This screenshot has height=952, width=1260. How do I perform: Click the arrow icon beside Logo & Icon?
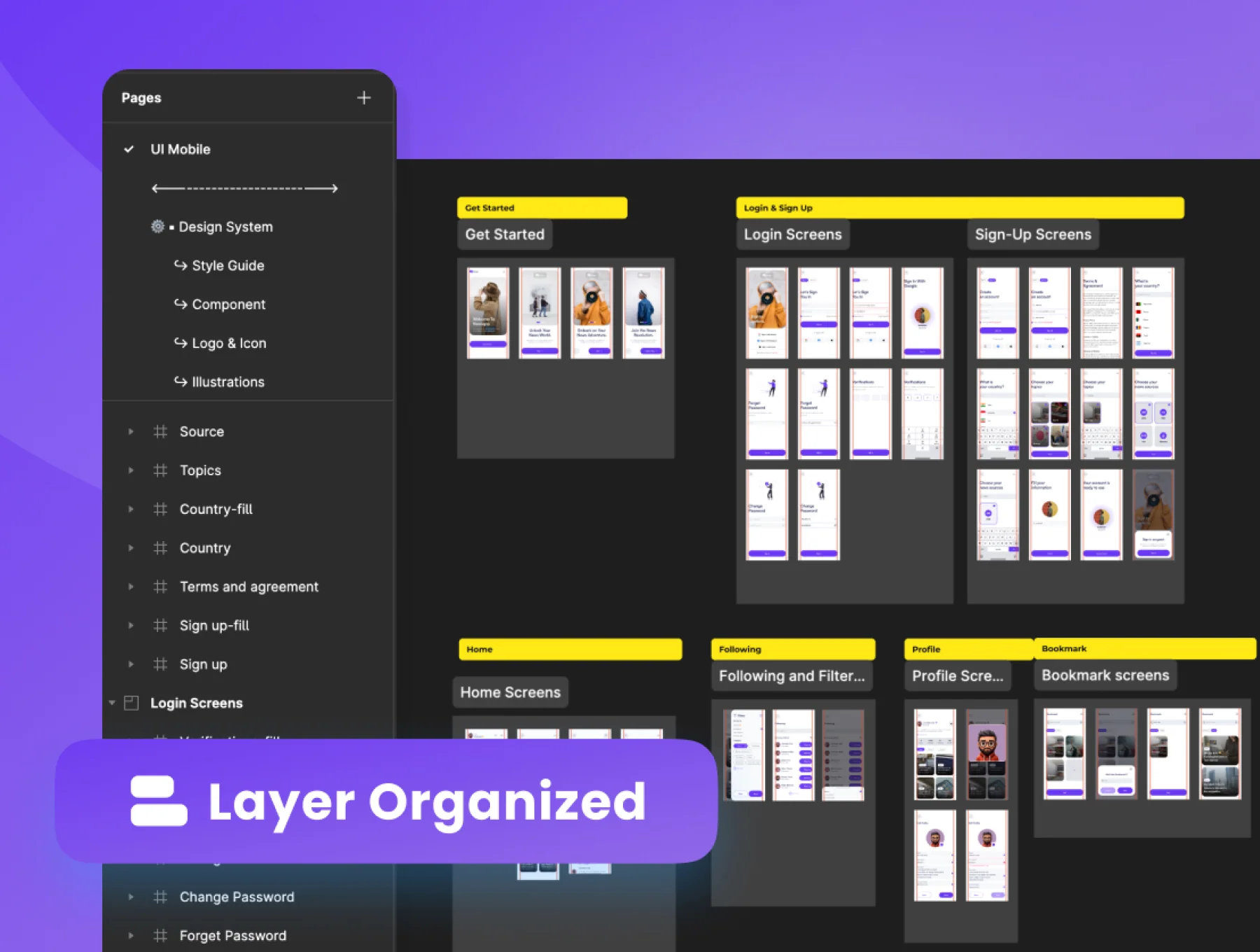point(181,342)
